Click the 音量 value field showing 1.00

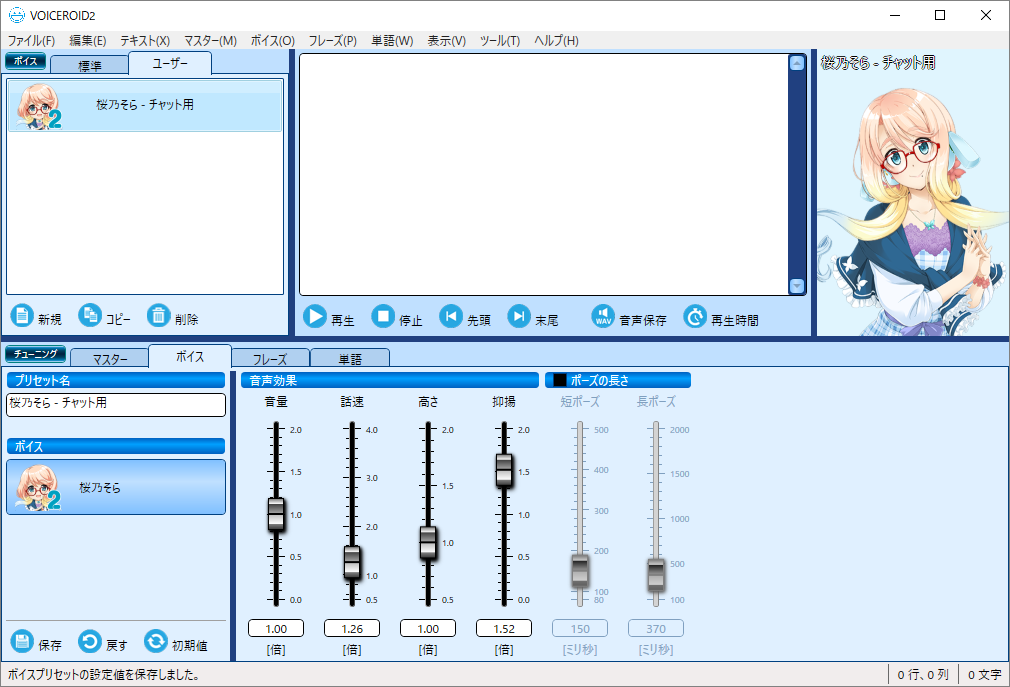click(x=276, y=628)
